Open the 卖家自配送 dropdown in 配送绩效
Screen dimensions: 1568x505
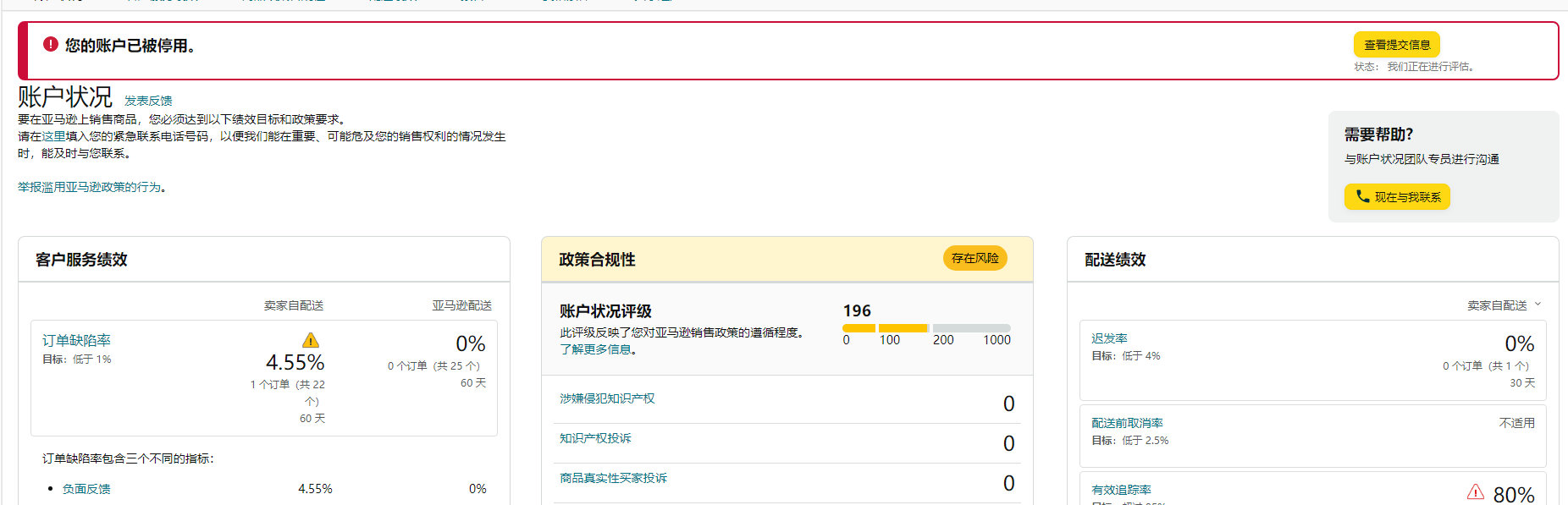[x=1504, y=305]
